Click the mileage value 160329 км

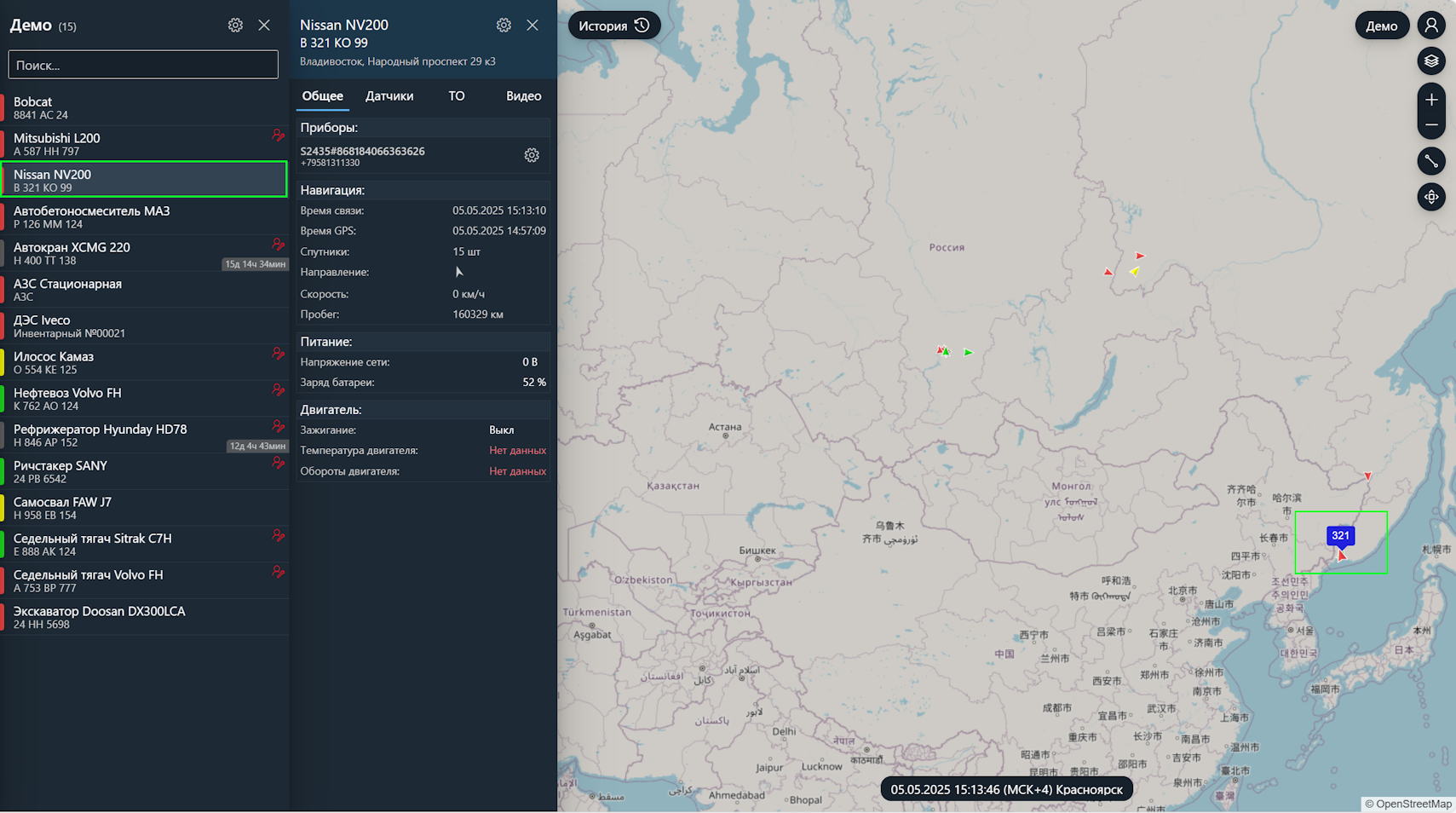[478, 314]
